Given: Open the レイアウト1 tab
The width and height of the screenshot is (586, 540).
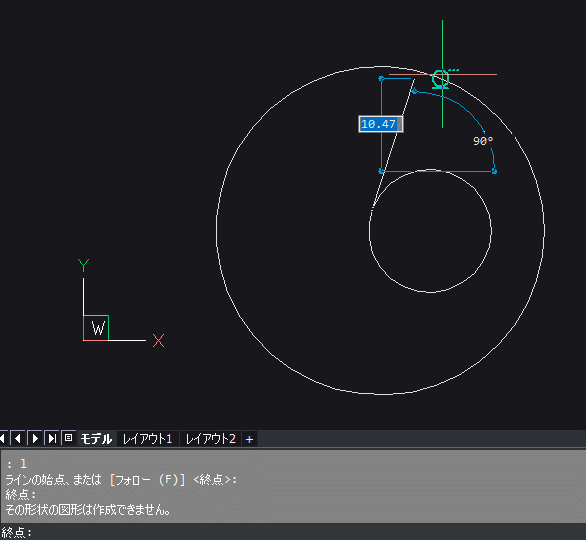Looking at the screenshot, I should (148, 438).
